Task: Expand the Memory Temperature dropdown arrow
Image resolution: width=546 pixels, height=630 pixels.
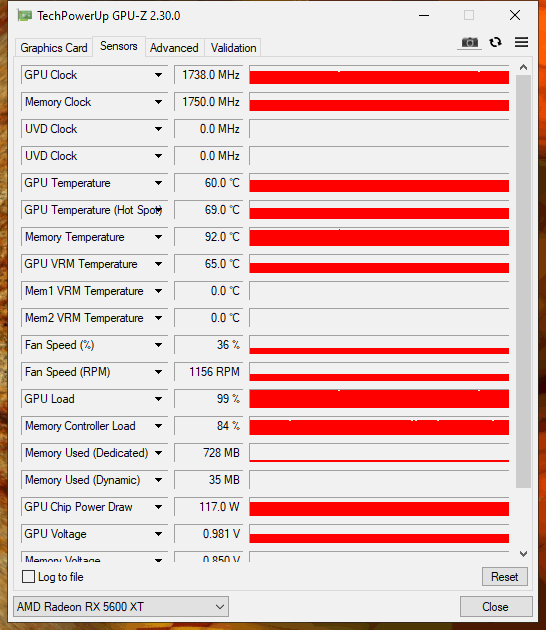Action: click(x=159, y=237)
